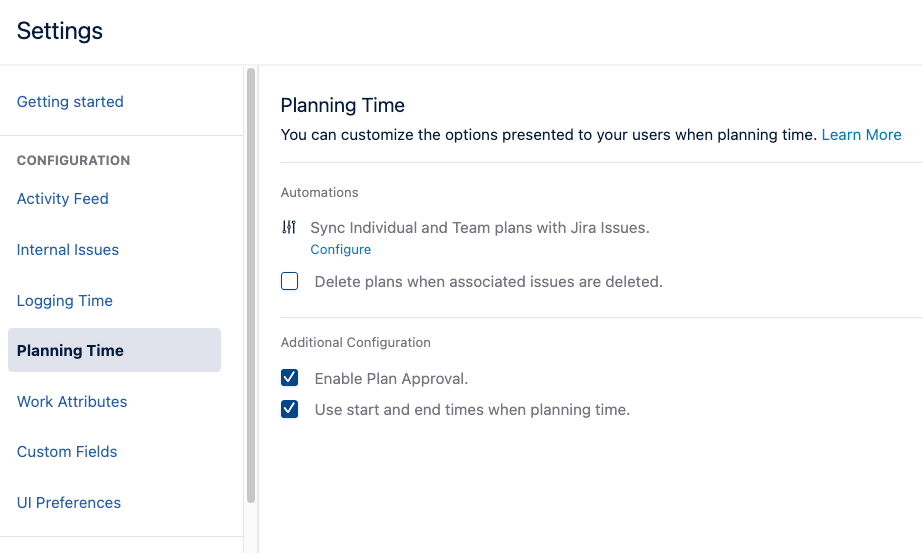This screenshot has height=553, width=922.
Task: Click the Additional Configuration section heading
Action: (x=355, y=342)
